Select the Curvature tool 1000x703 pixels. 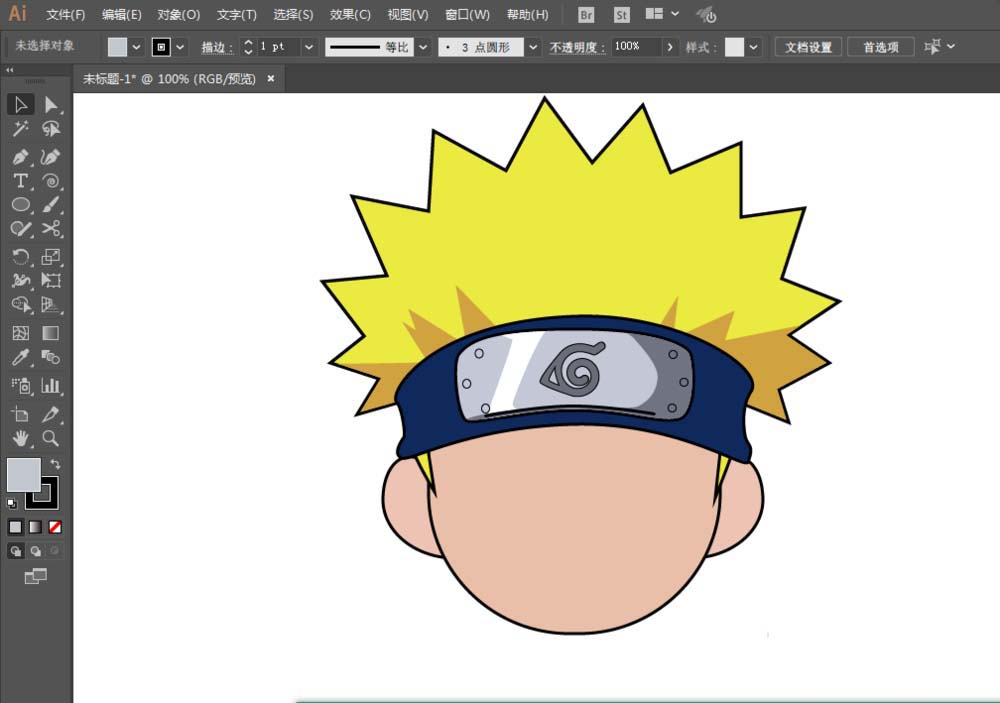click(x=51, y=157)
